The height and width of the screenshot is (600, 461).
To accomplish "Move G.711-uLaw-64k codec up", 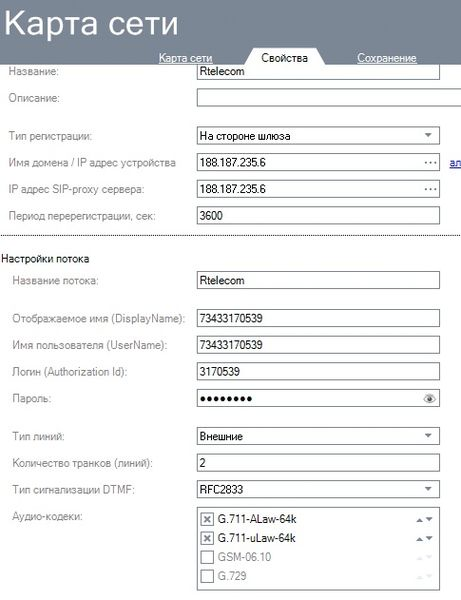I will (419, 539).
